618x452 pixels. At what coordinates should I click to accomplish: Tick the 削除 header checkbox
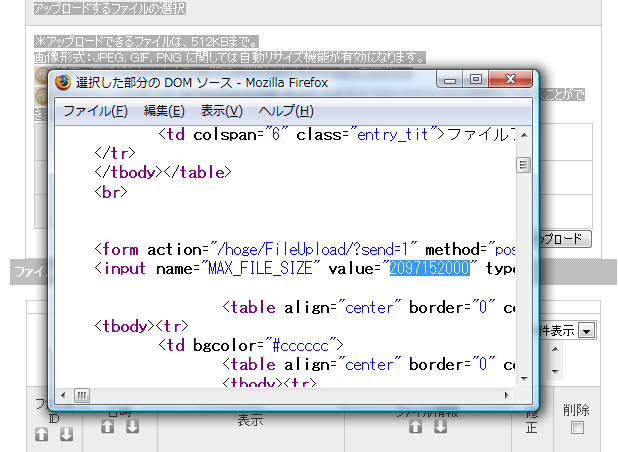(577, 428)
